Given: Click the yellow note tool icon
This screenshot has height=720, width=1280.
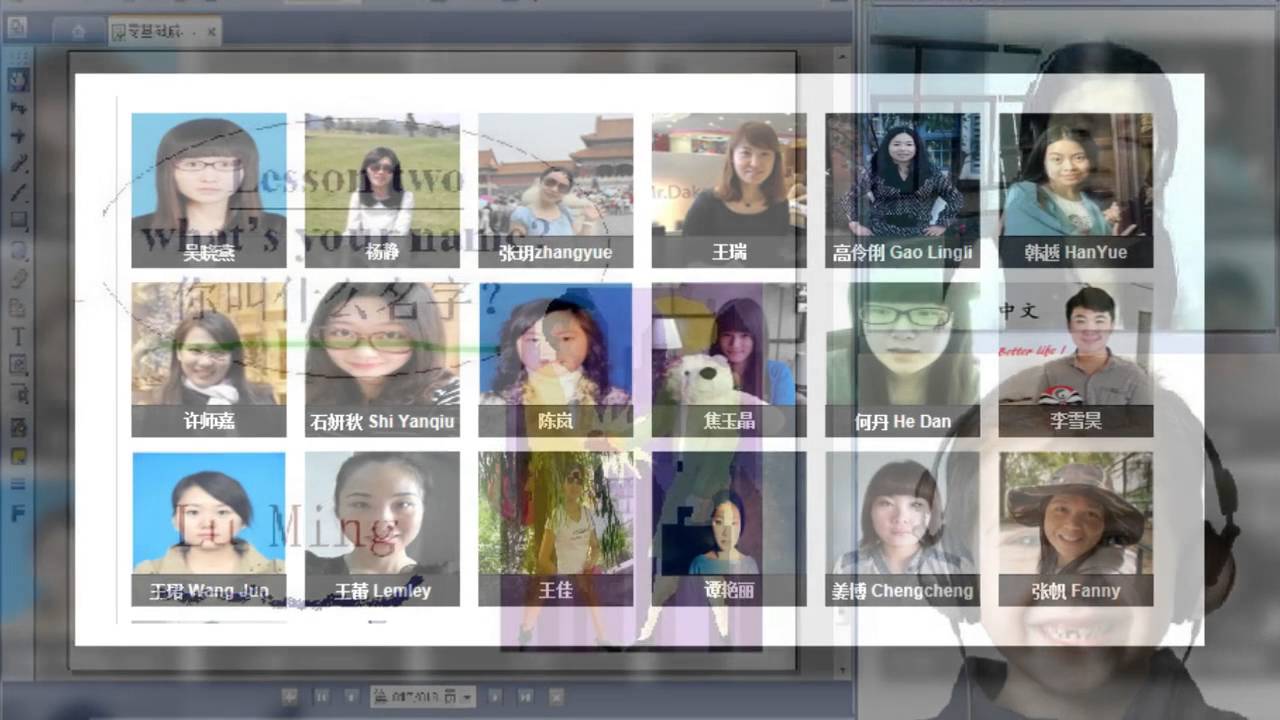Looking at the screenshot, I should (18, 456).
